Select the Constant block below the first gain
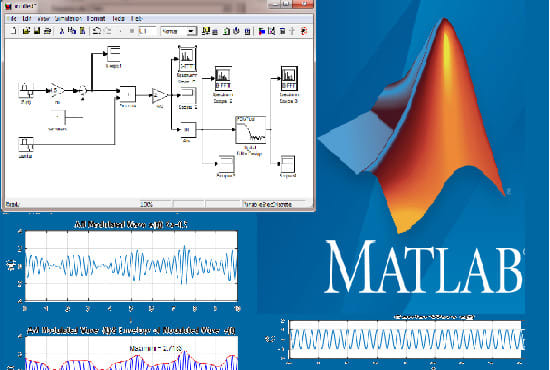Screen dimensions: 550x370 pyautogui.click(x=58, y=118)
